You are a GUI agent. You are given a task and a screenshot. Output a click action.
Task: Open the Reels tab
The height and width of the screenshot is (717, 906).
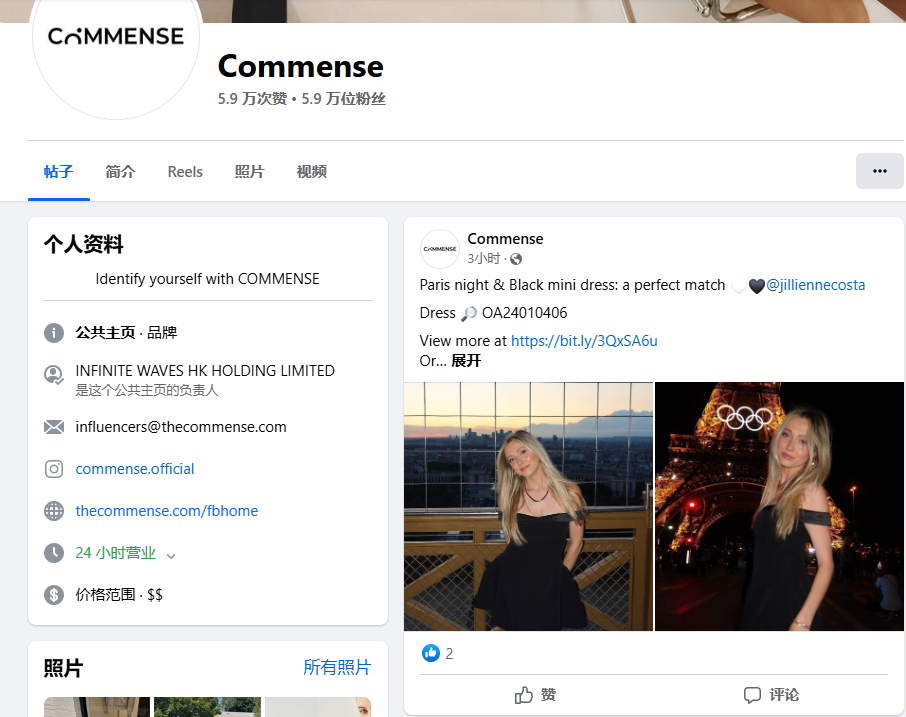click(x=185, y=172)
